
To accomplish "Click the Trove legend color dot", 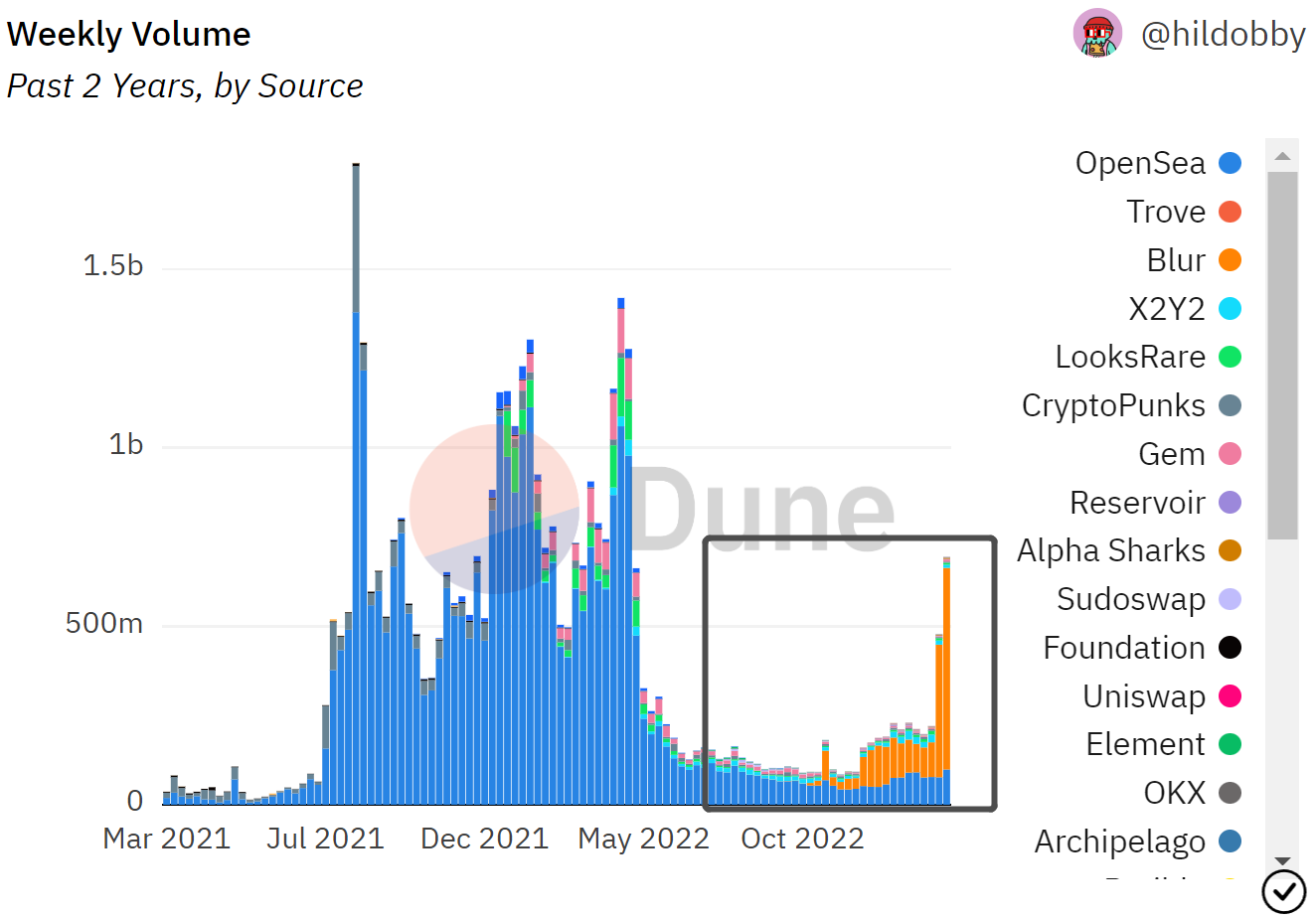I will (x=1230, y=212).
